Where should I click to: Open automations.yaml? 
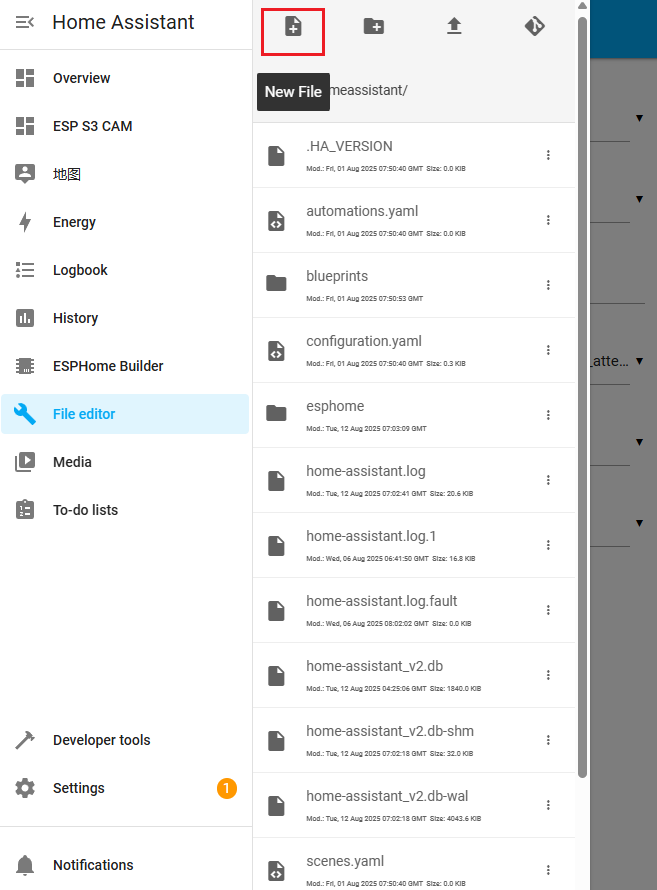pos(414,220)
